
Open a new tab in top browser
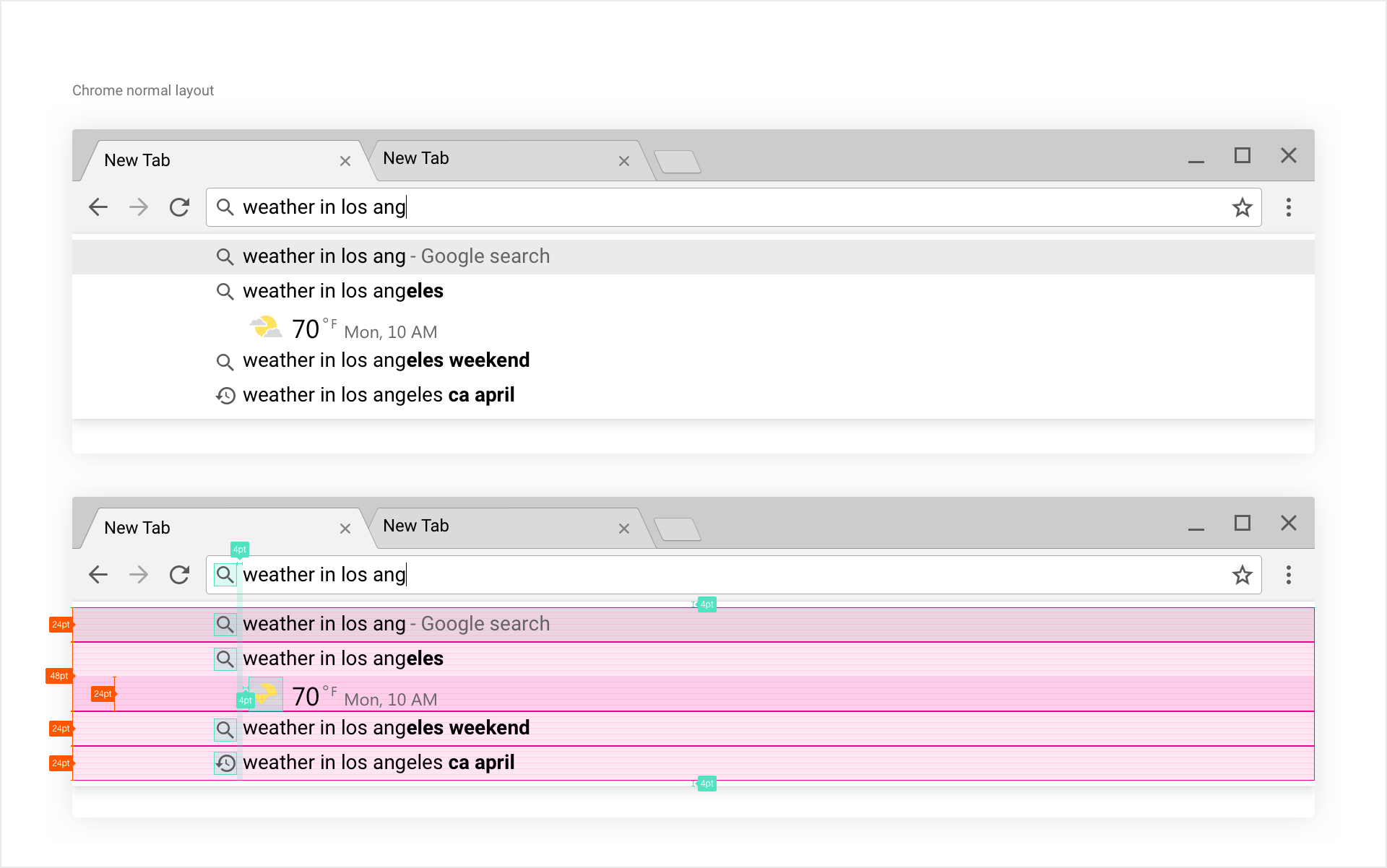click(x=677, y=162)
